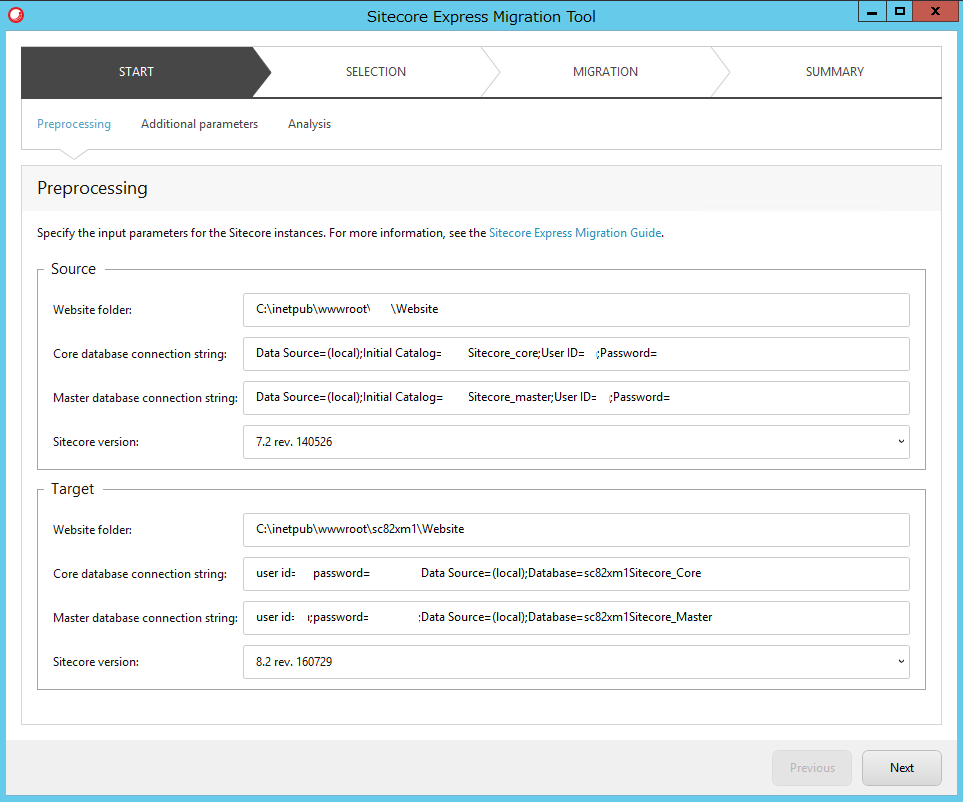This screenshot has width=963, height=802.
Task: Click the Source Website folder field
Action: (x=576, y=310)
